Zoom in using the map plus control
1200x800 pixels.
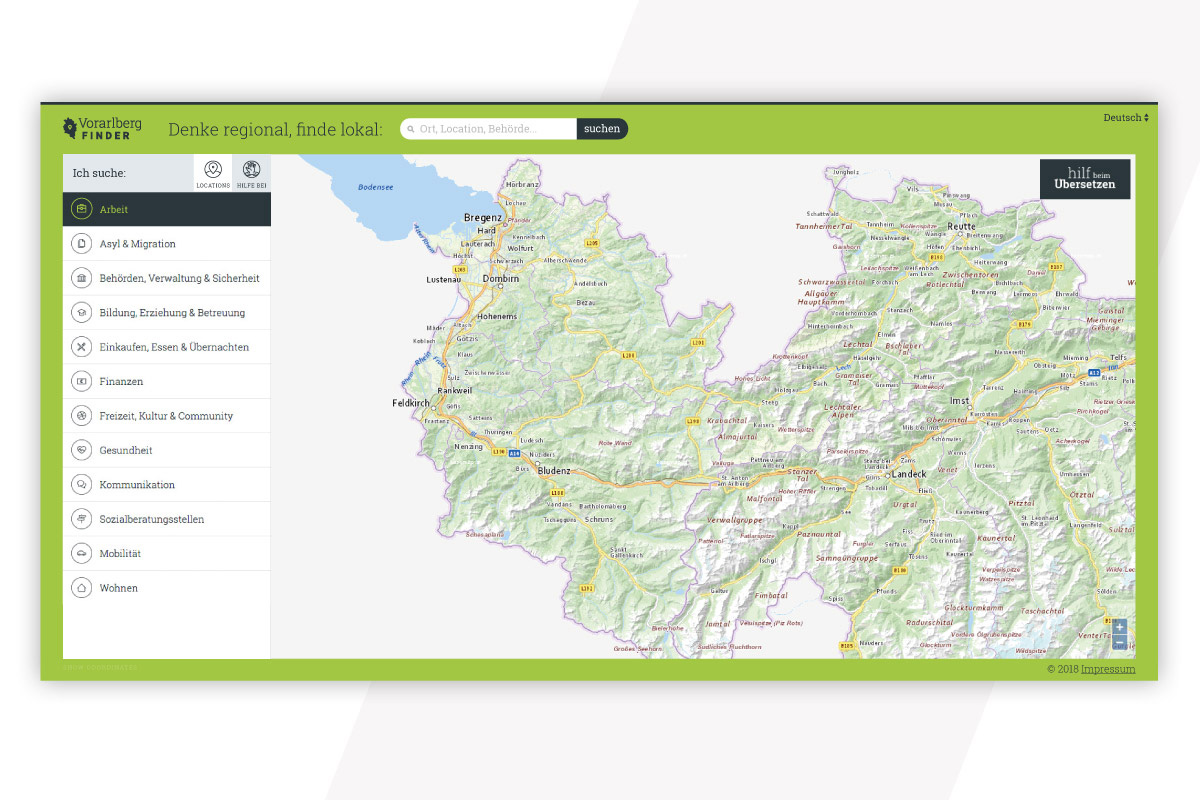click(x=1120, y=625)
